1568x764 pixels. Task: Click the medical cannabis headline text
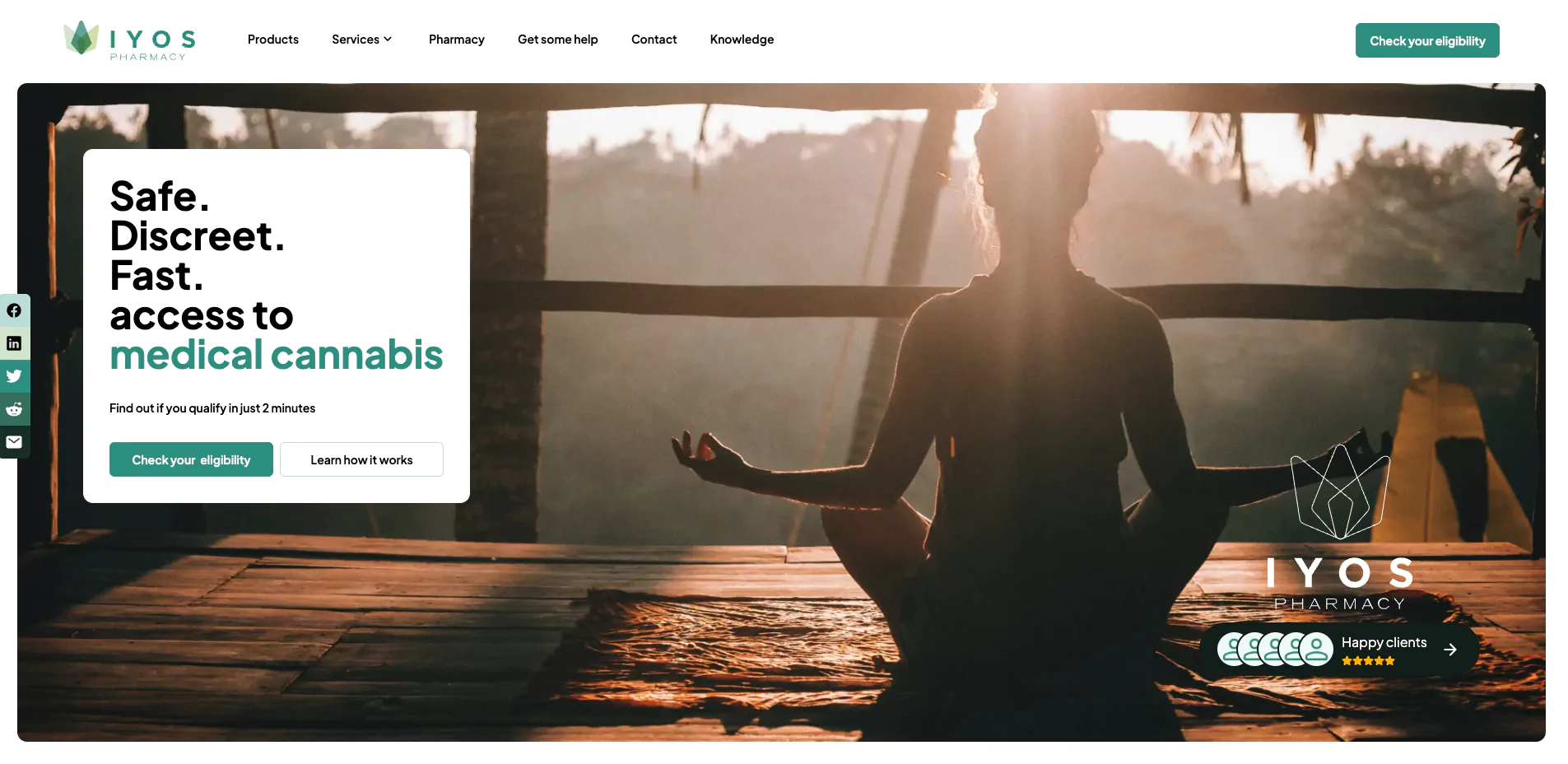277,355
